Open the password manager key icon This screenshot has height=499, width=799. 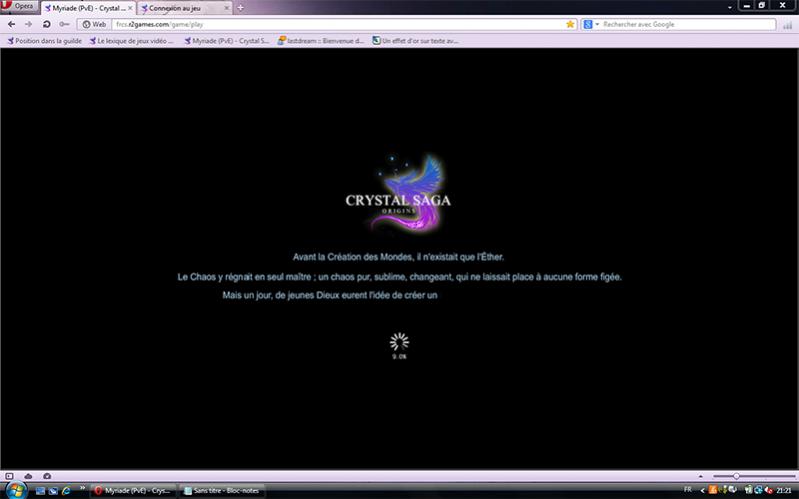64,24
